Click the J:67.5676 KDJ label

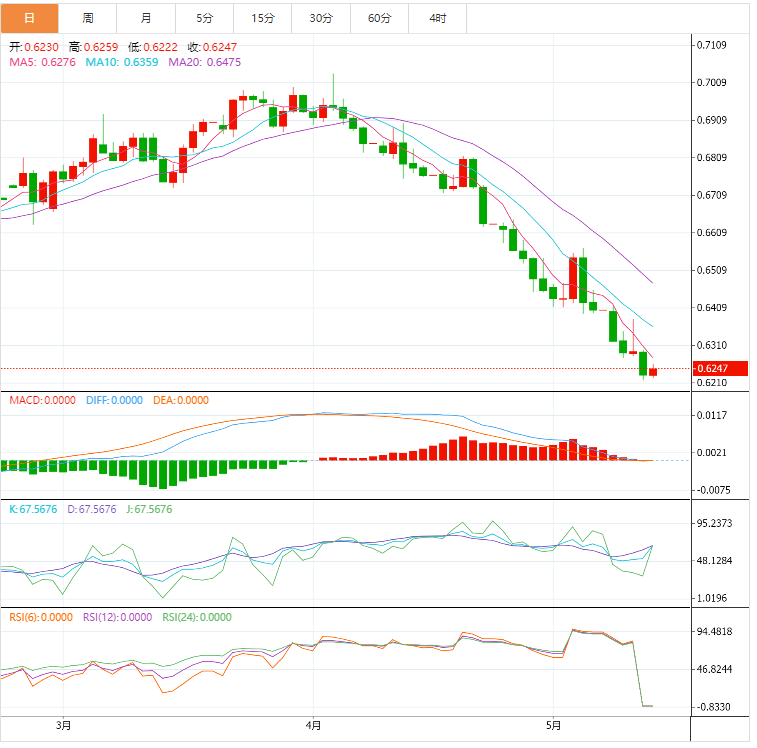click(x=149, y=509)
